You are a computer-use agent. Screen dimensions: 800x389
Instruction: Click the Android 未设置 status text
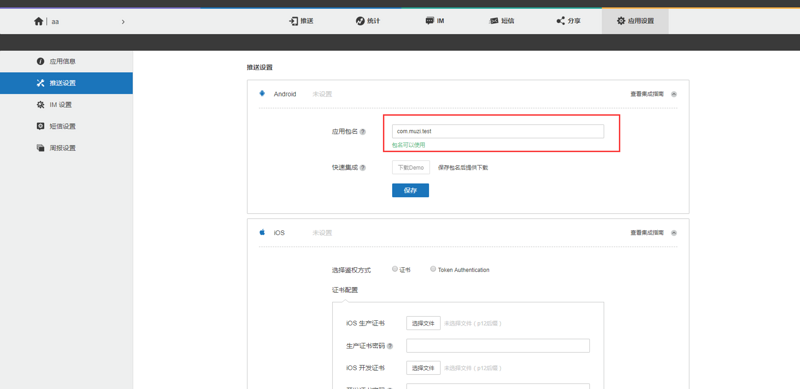(322, 94)
